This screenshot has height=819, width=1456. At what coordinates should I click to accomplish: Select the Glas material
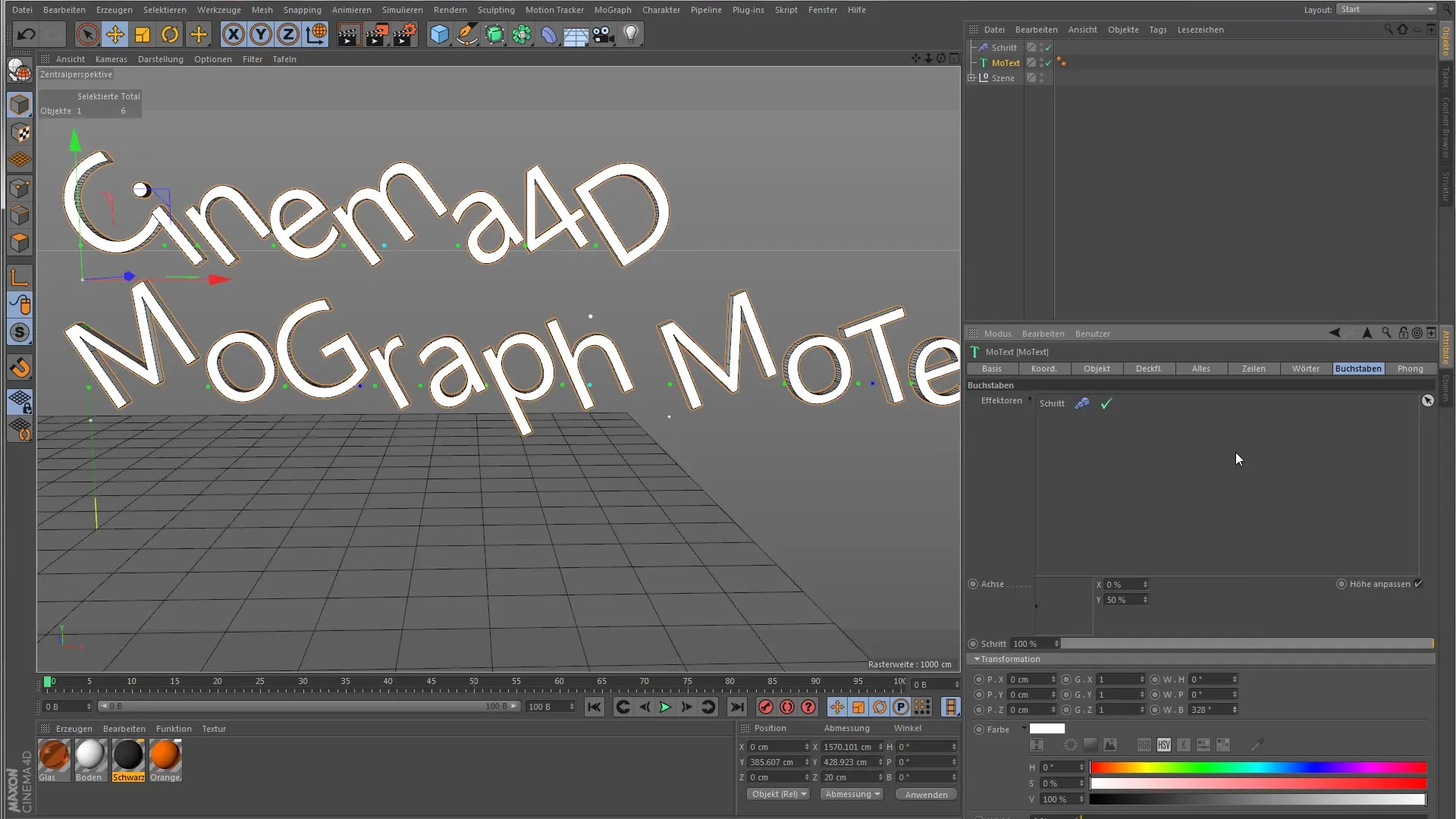tap(54, 761)
